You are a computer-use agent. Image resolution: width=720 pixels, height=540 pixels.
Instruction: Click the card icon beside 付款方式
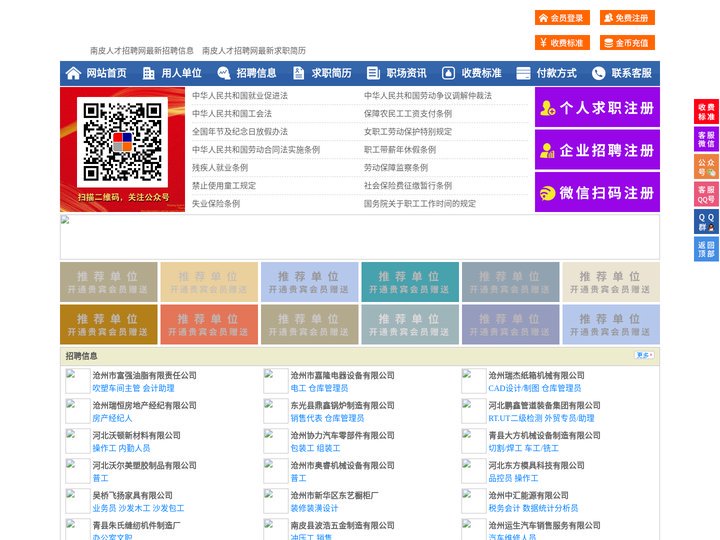pos(523,73)
